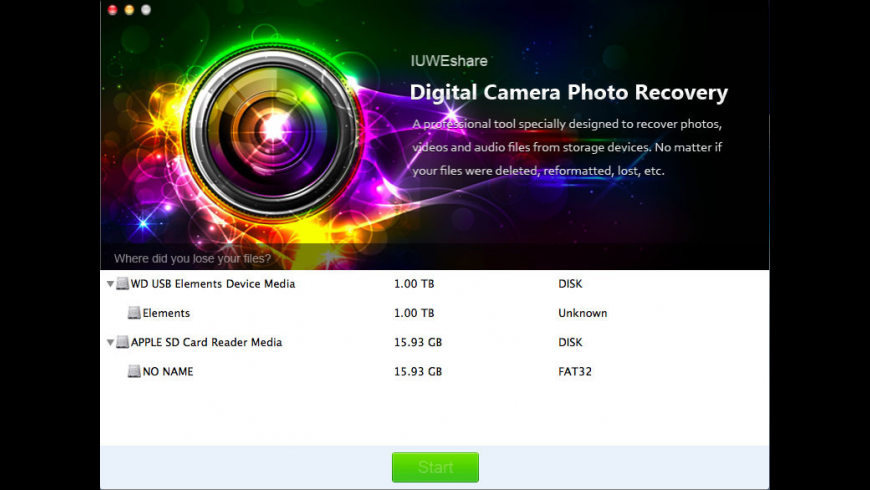Click 15.93 GB size of APPLE SD Card Reader
Image resolution: width=870 pixels, height=490 pixels.
[x=418, y=342]
